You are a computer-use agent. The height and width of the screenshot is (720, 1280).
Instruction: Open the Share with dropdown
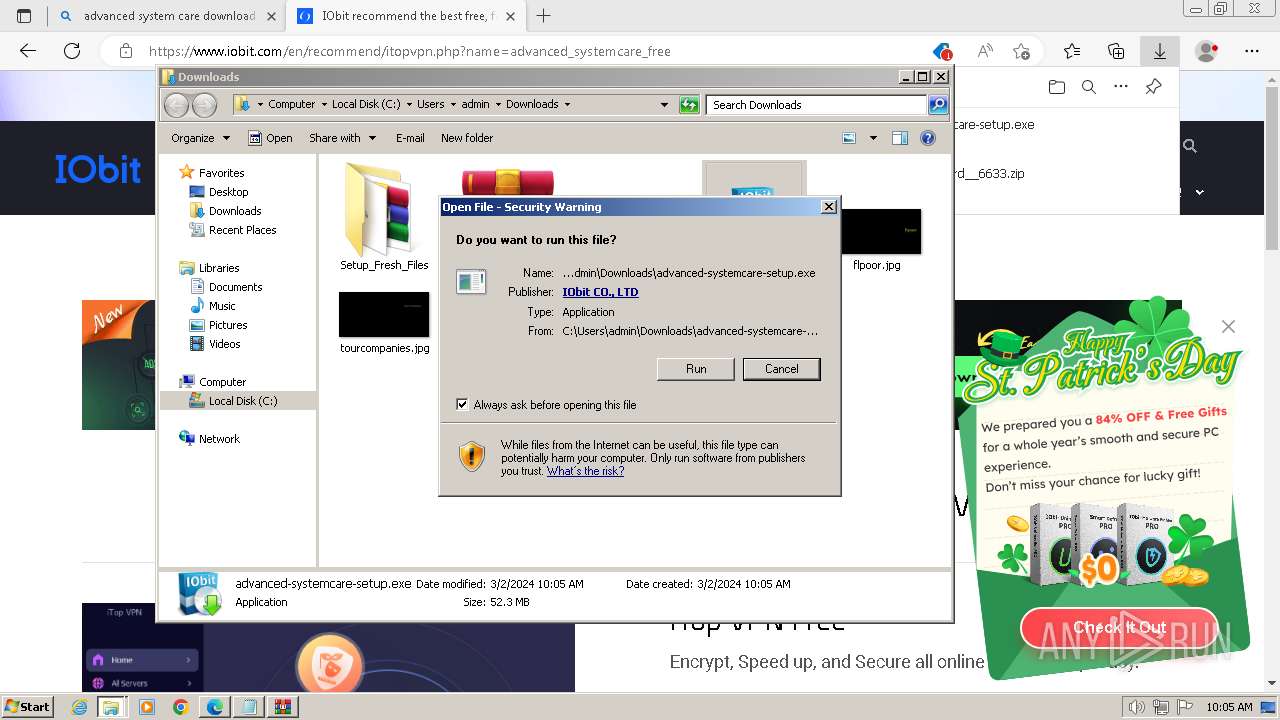(342, 138)
